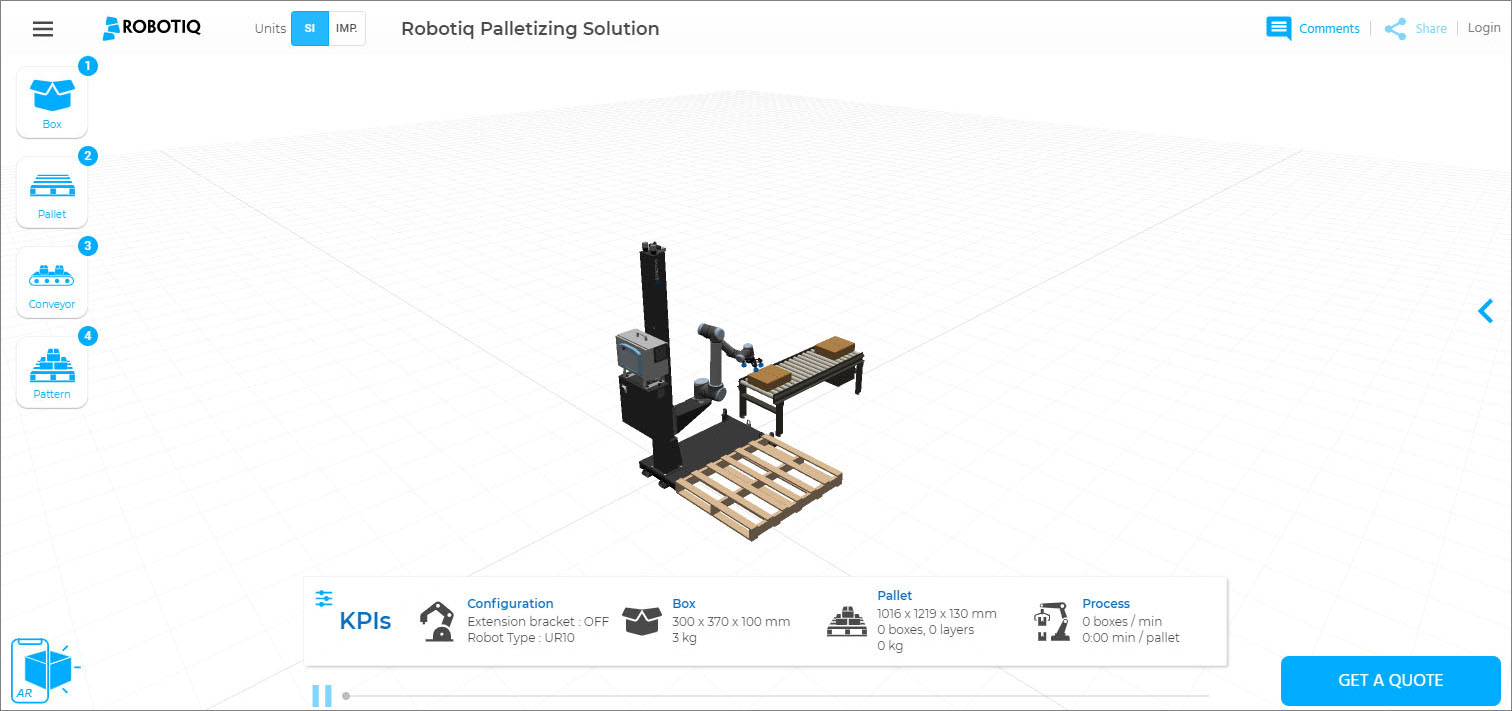Pause the palletizing animation

coord(322,695)
